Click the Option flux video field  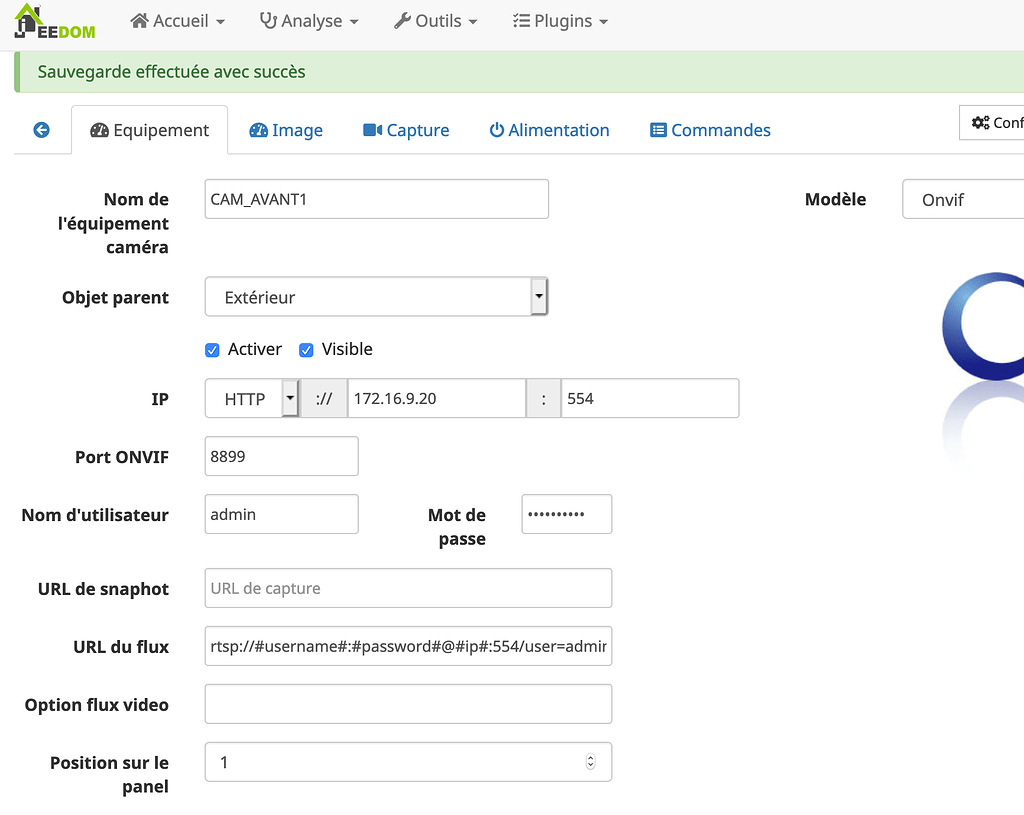(x=408, y=704)
